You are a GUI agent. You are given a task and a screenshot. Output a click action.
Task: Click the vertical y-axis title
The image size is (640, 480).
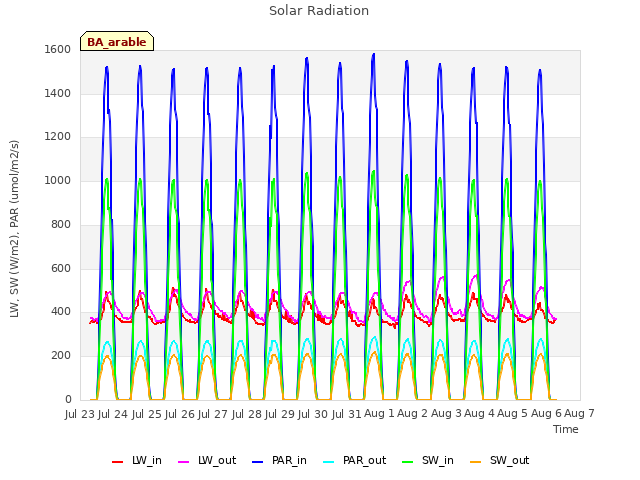click(x=14, y=229)
